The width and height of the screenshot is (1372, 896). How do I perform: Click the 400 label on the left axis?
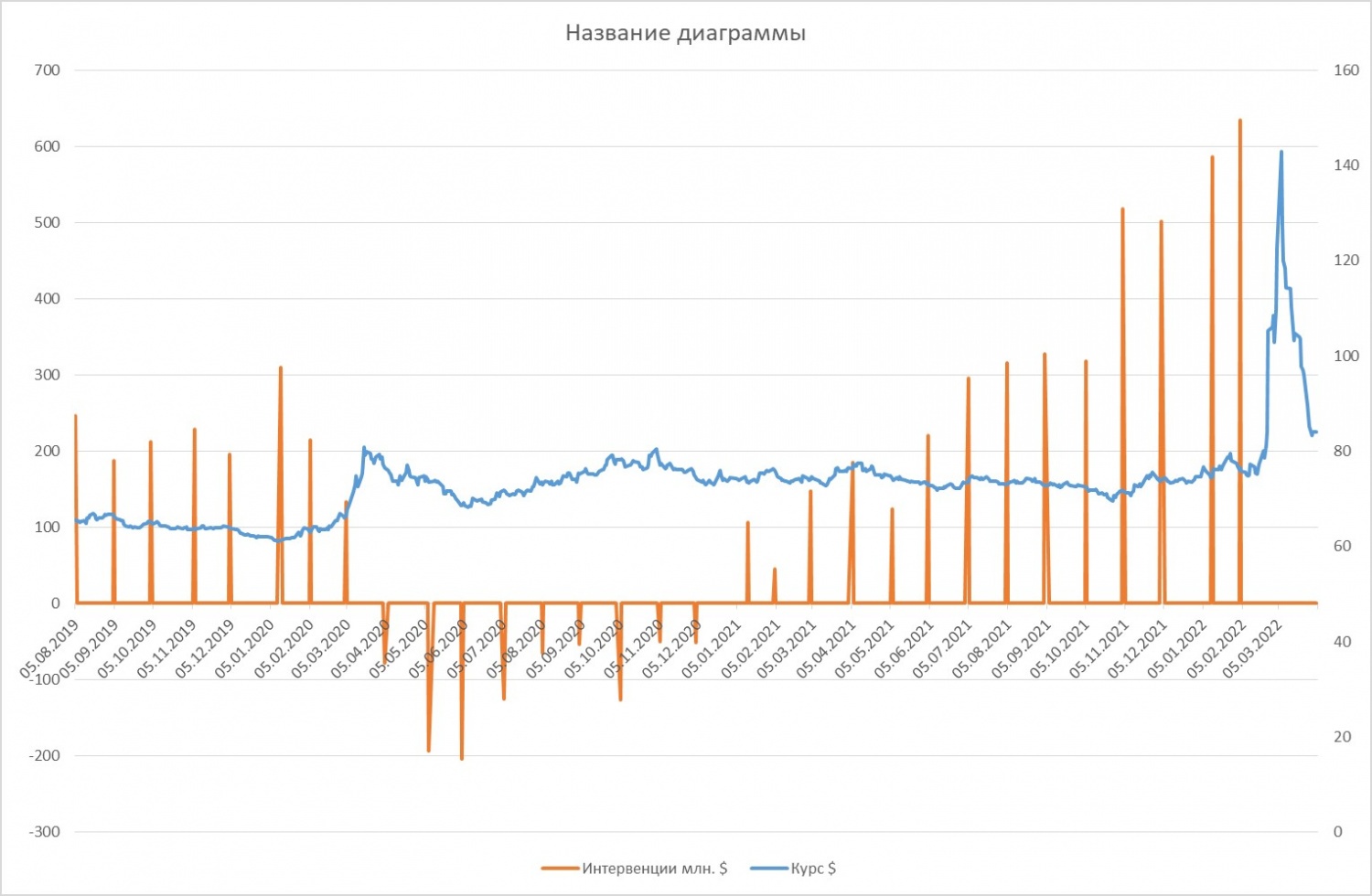point(48,299)
